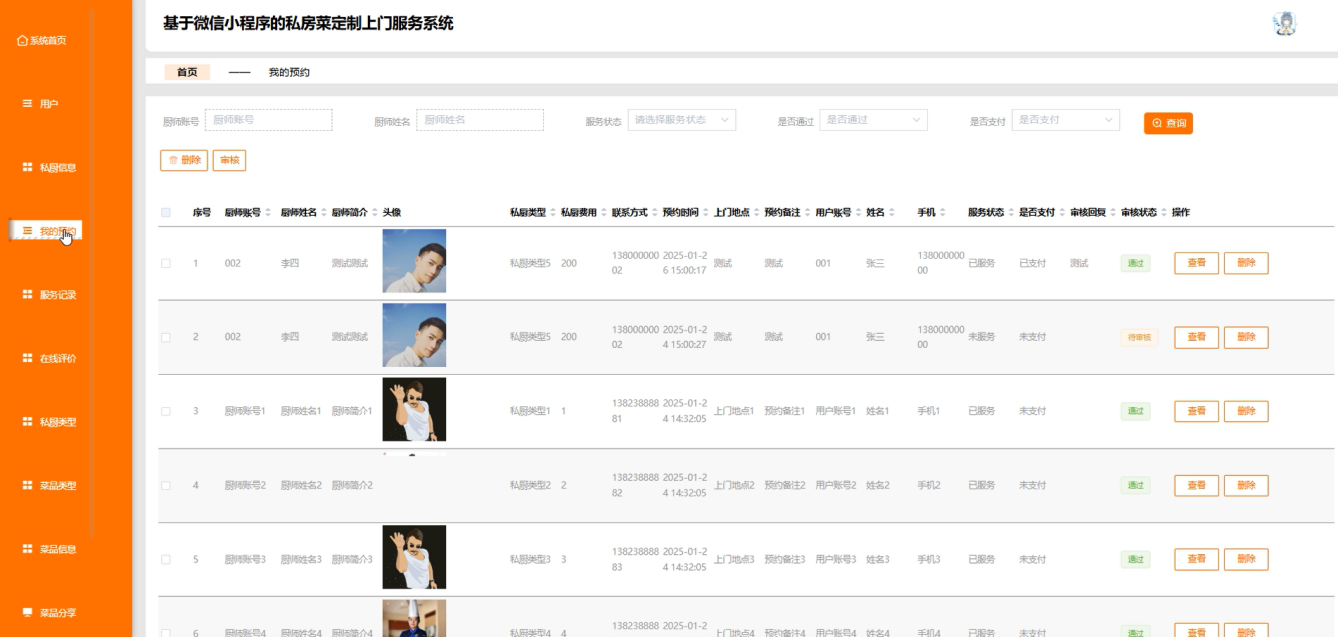Viewport: 1338px width, 637px height.
Task: Check the row 1 checkbox
Action: point(166,263)
